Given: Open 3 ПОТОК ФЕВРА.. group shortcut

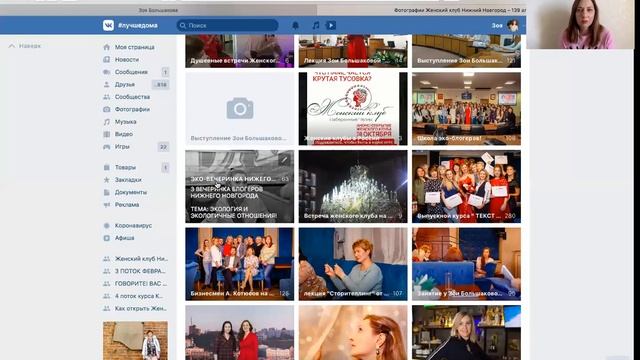Looking at the screenshot, I should (x=140, y=271).
